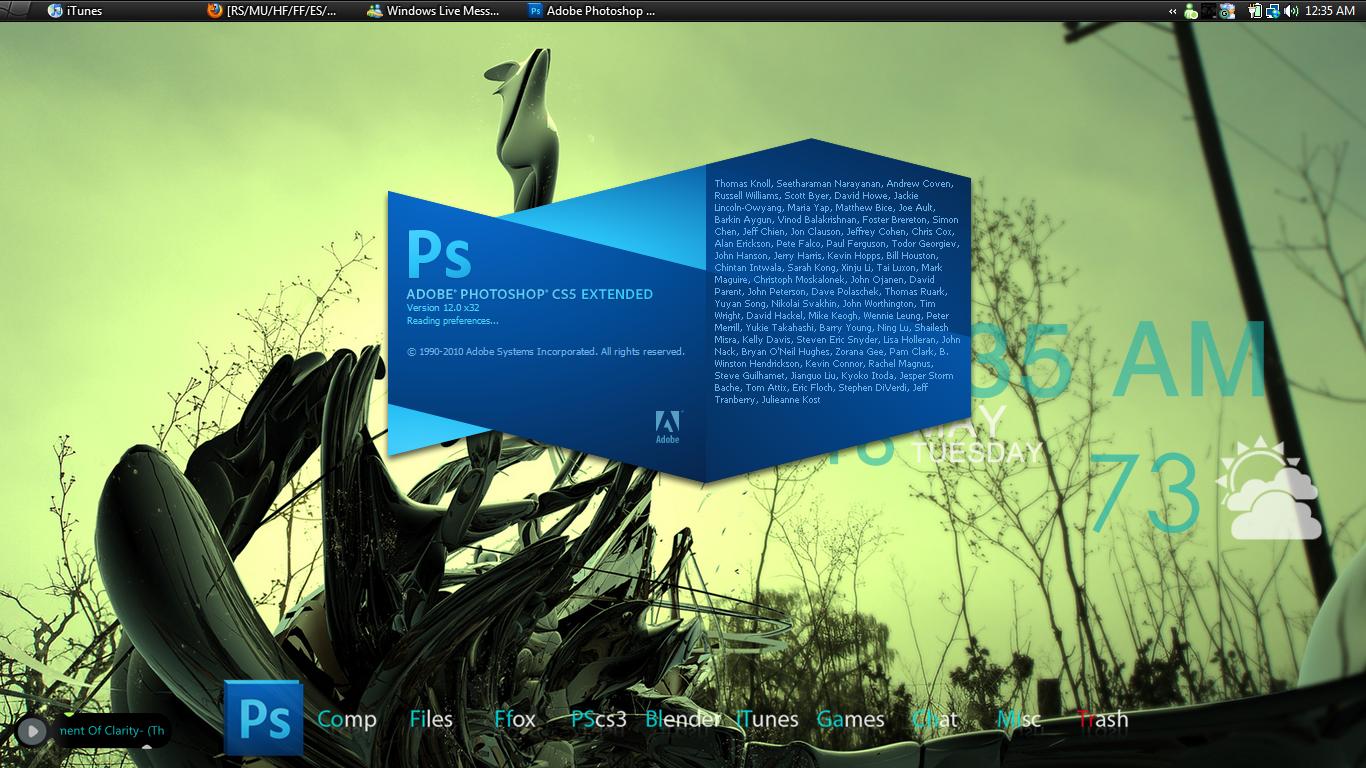
Task: Click the volume speaker tray icon
Action: tap(1291, 11)
